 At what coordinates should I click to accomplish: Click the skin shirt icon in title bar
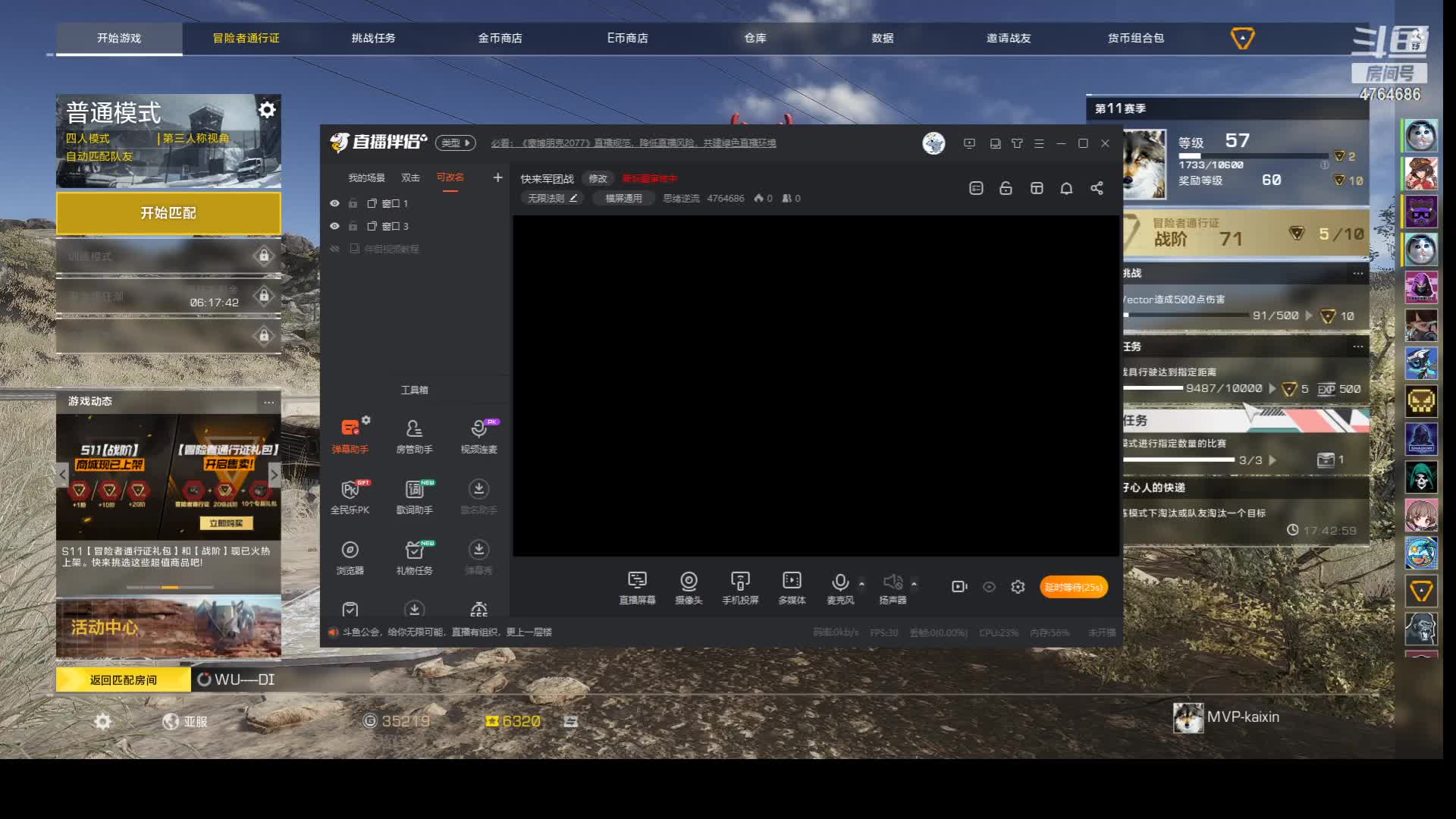pos(1017,143)
